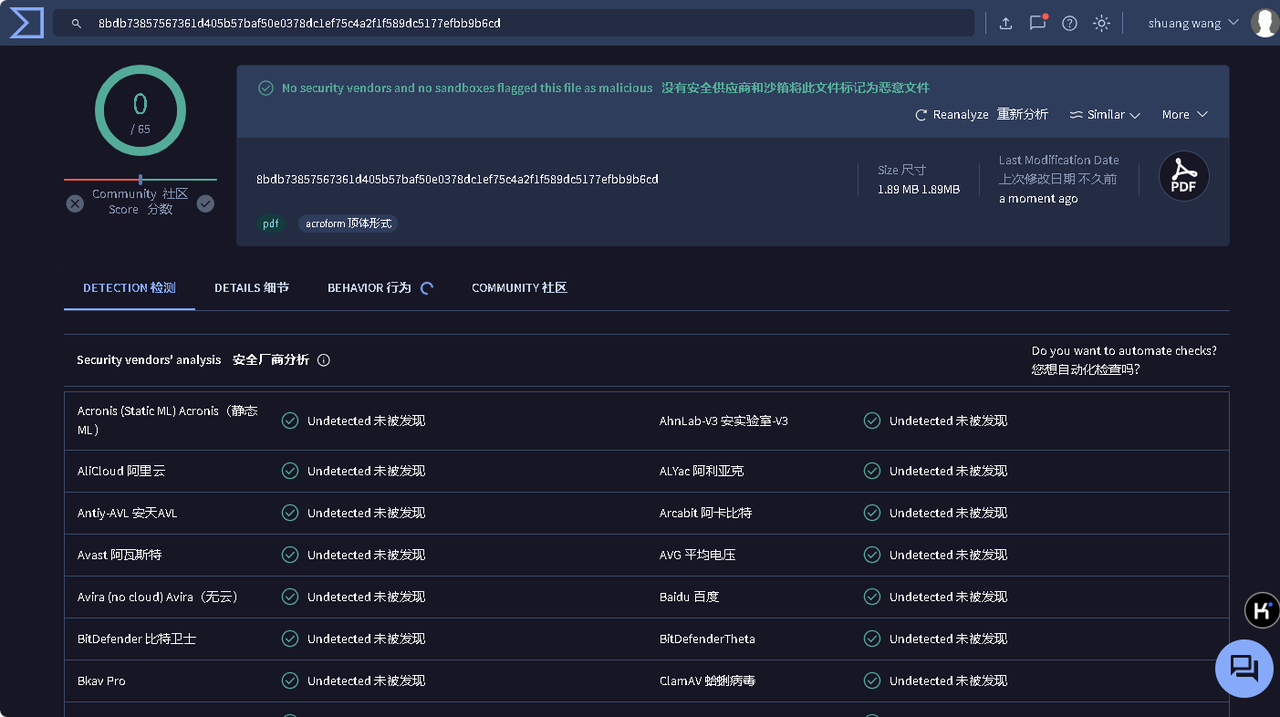This screenshot has width=1280, height=717.
Task: Open the help question mark icon
Action: pyautogui.click(x=1070, y=23)
